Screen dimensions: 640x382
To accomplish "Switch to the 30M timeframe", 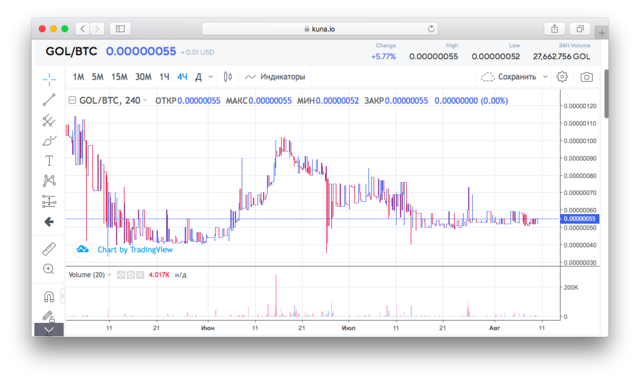I will (x=143, y=77).
